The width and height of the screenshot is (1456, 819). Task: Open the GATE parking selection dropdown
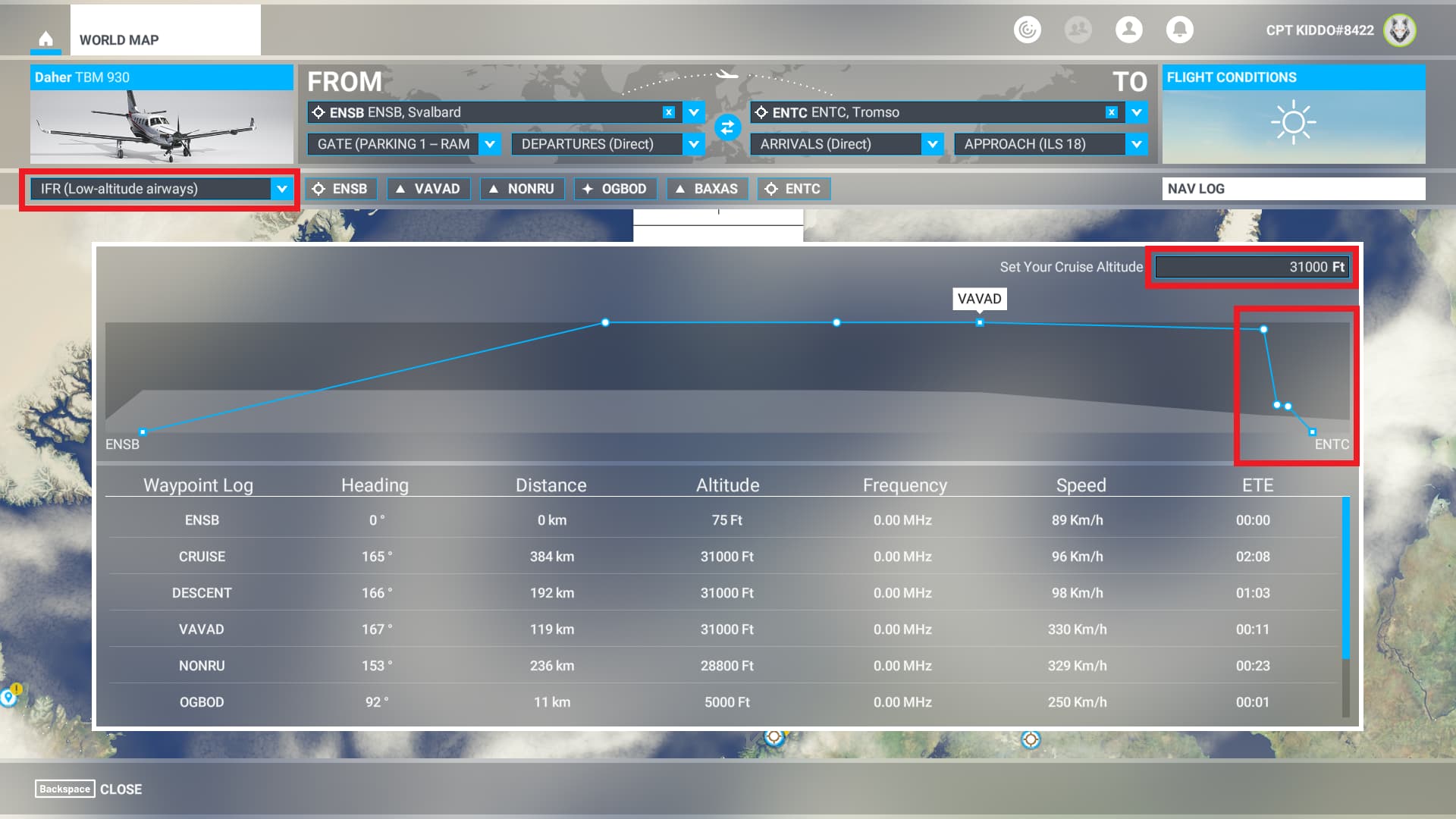tap(490, 144)
